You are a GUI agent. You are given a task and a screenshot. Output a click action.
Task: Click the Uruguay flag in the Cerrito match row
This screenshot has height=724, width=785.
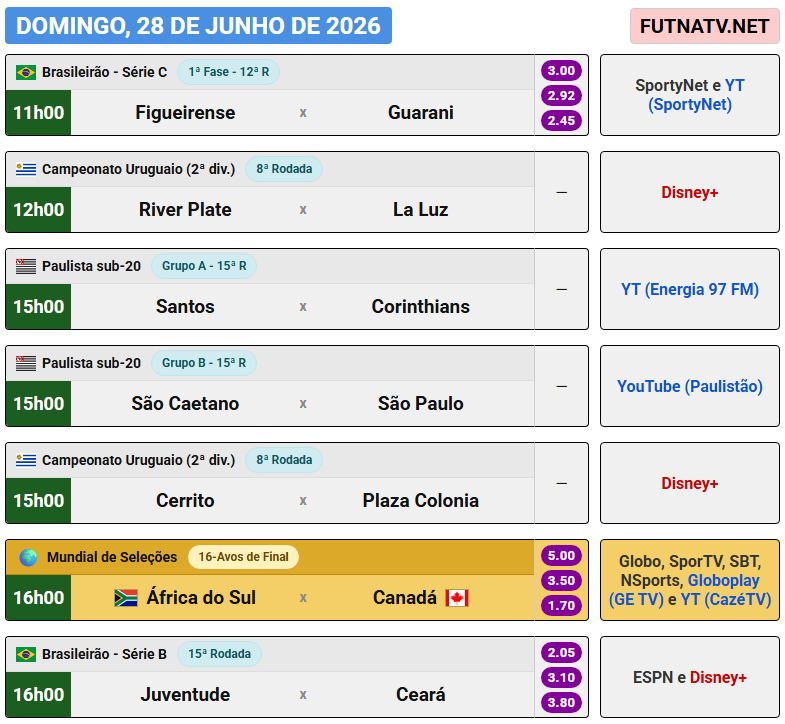pos(26,460)
